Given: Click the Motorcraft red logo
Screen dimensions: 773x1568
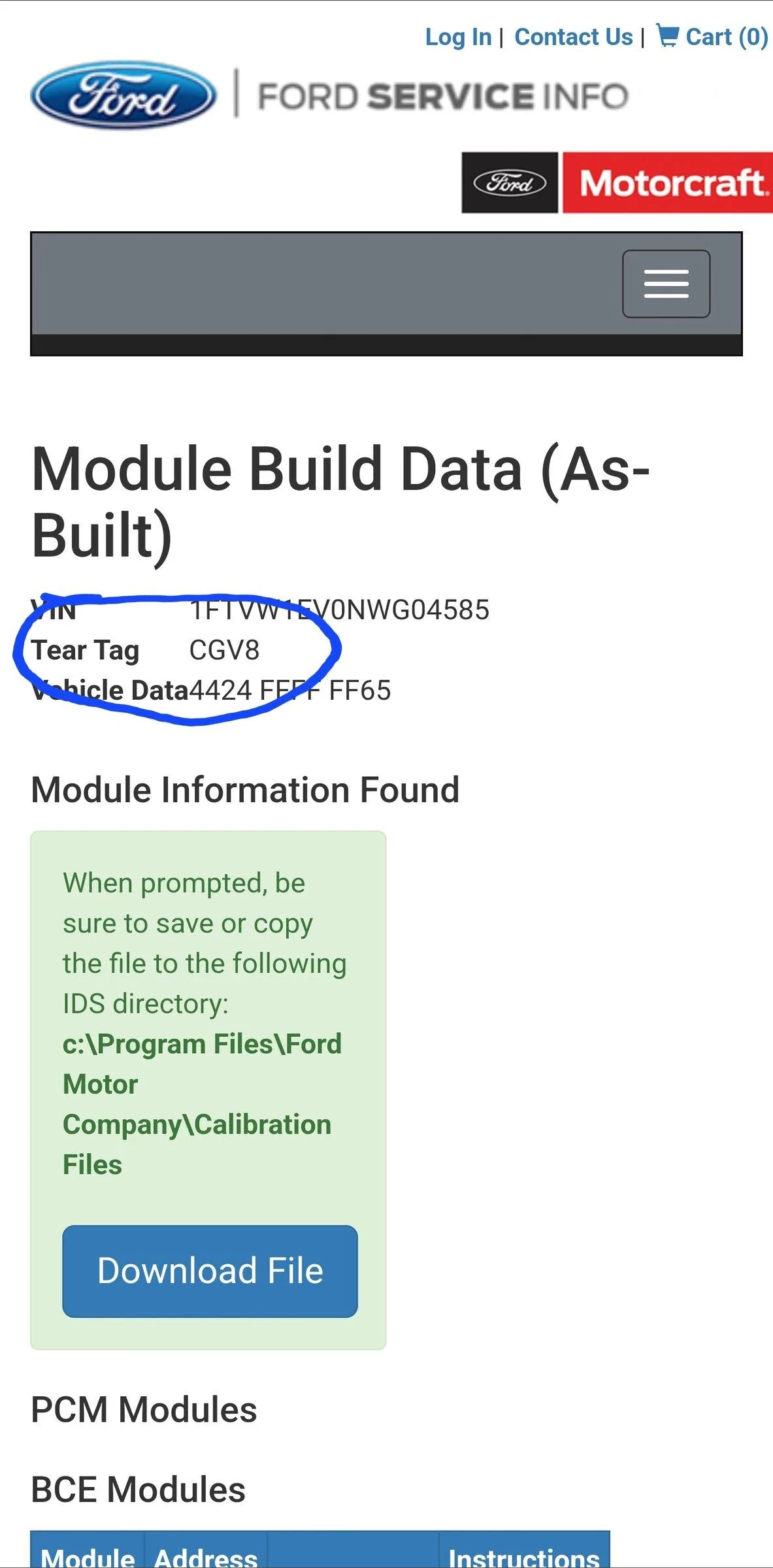Looking at the screenshot, I should click(668, 183).
